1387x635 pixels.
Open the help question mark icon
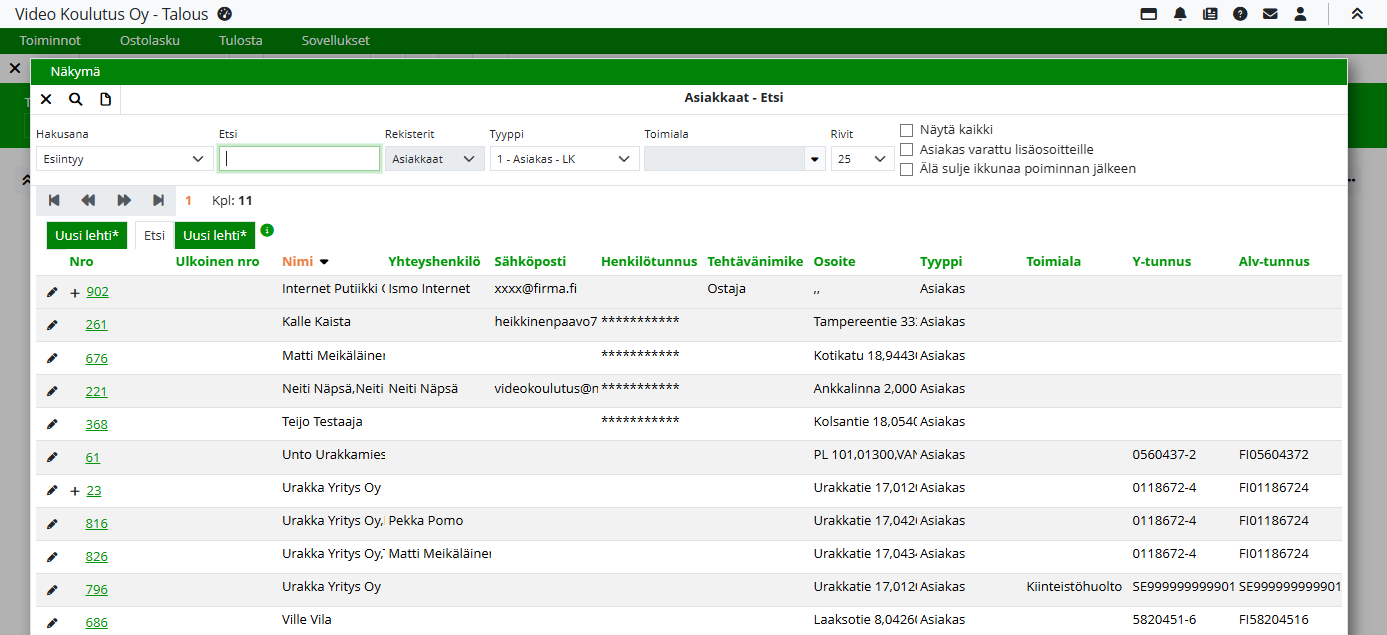[x=1240, y=14]
